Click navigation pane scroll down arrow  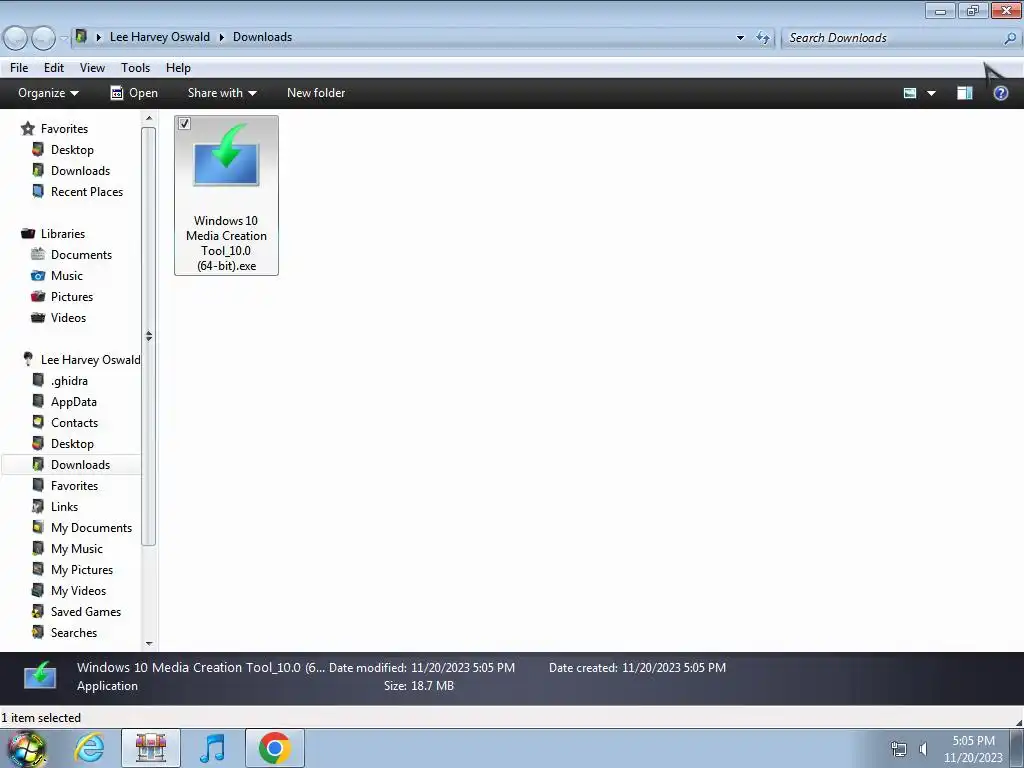click(x=149, y=643)
